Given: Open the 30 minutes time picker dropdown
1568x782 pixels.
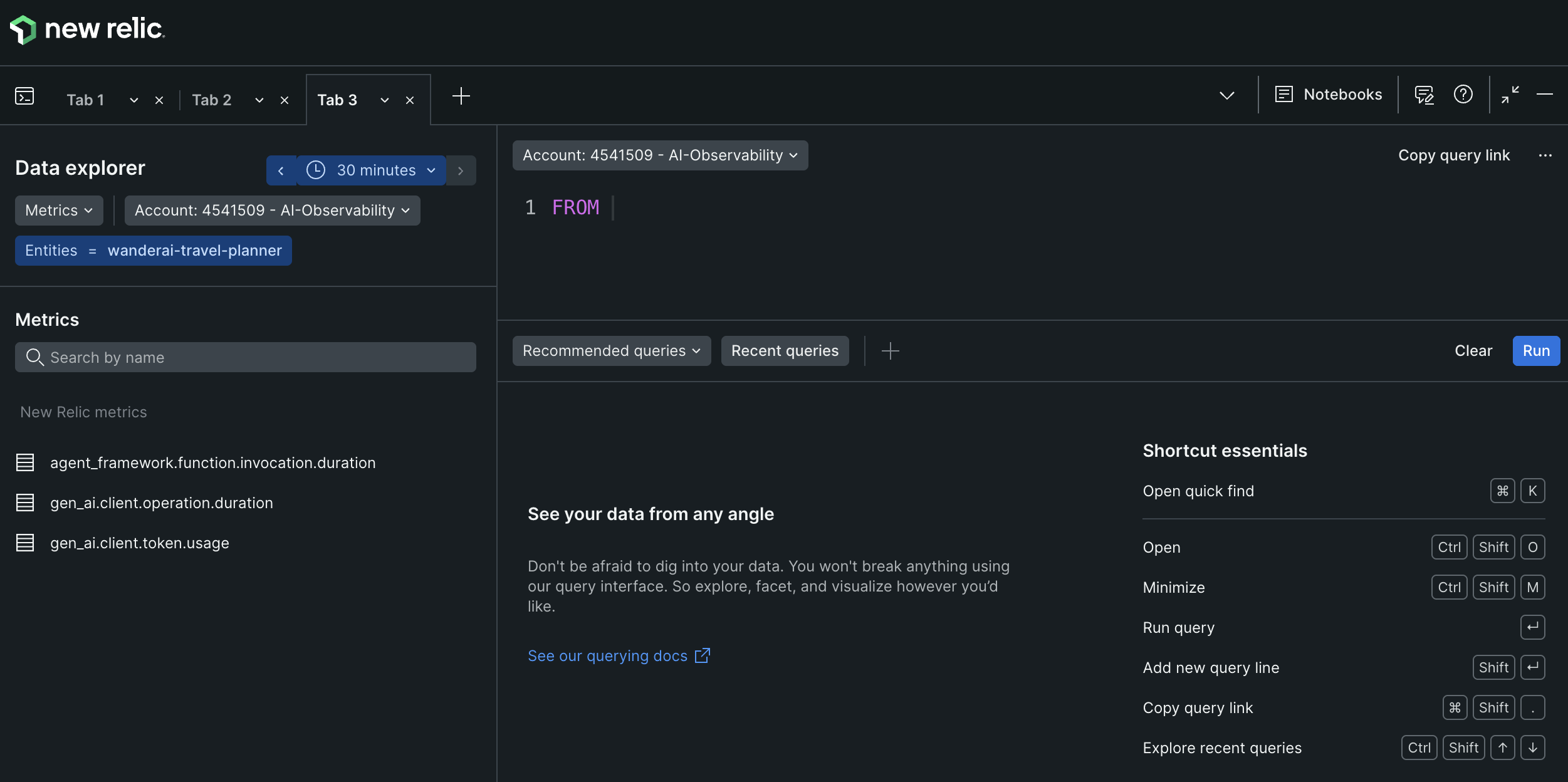Looking at the screenshot, I should [x=371, y=170].
